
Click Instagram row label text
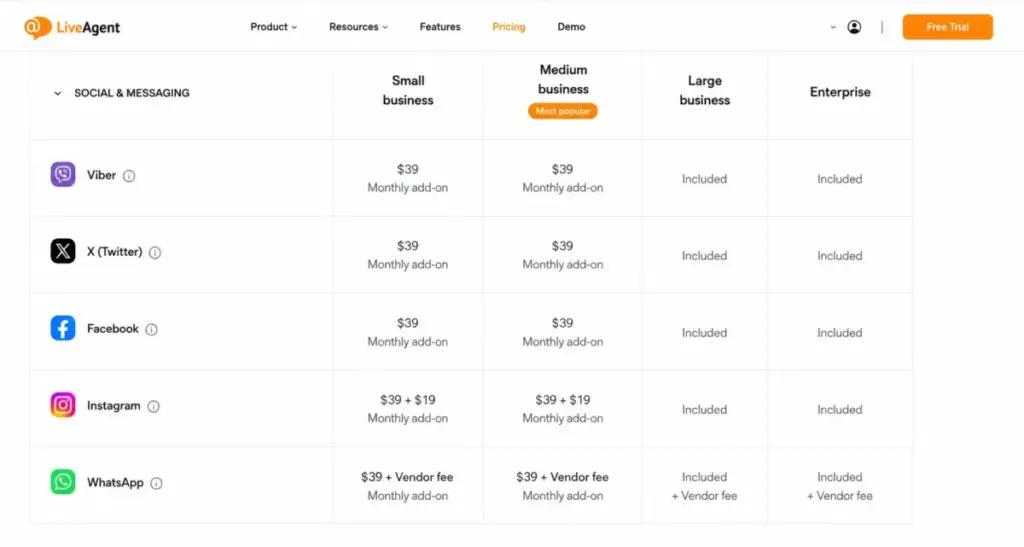click(x=114, y=405)
